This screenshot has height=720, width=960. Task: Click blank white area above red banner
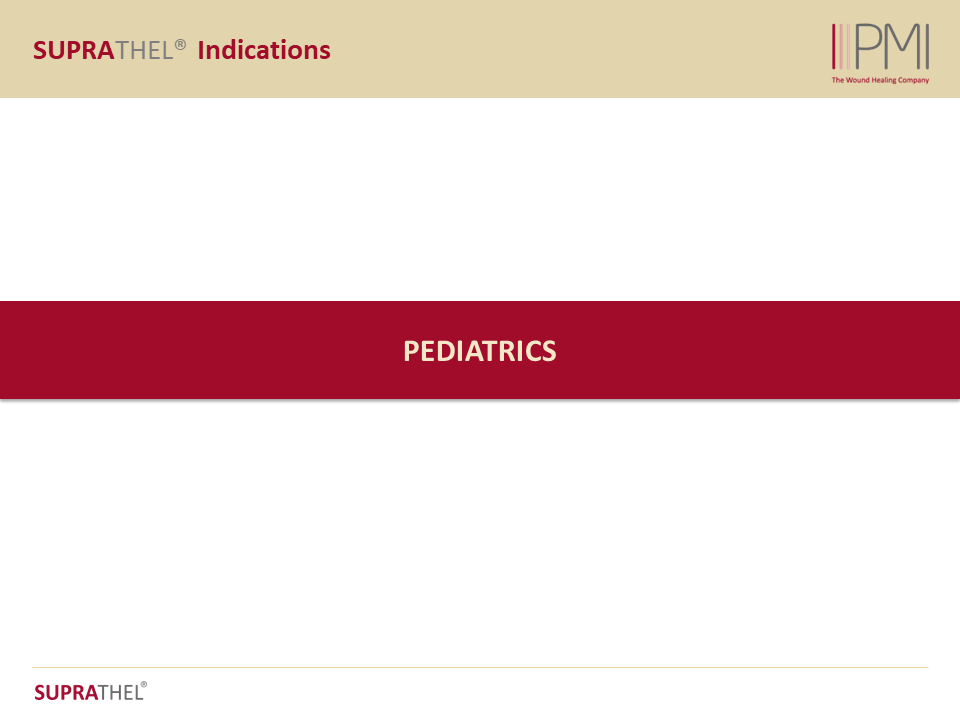(x=480, y=200)
